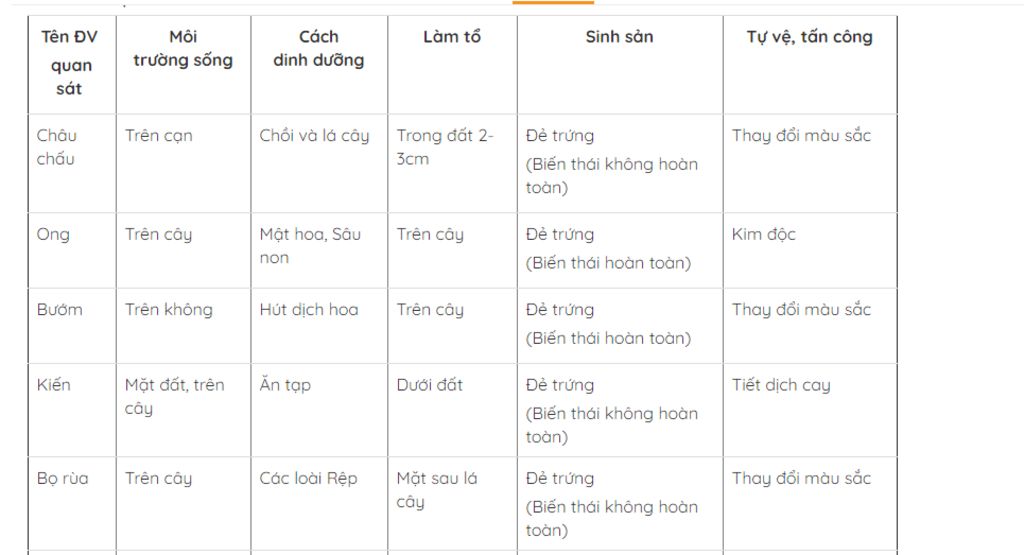Select the "Làm tổ" header cell

(x=452, y=37)
